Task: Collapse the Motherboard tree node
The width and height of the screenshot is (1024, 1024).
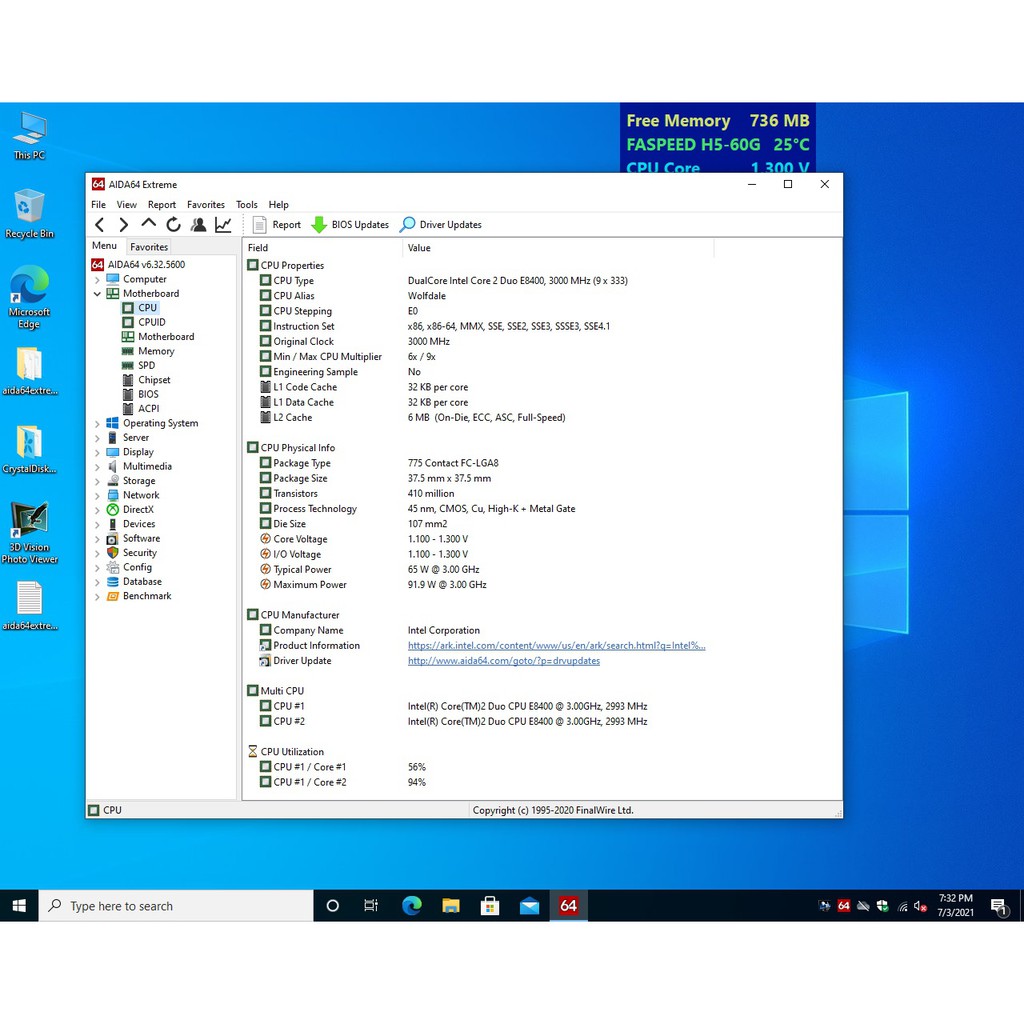Action: pyautogui.click(x=97, y=294)
